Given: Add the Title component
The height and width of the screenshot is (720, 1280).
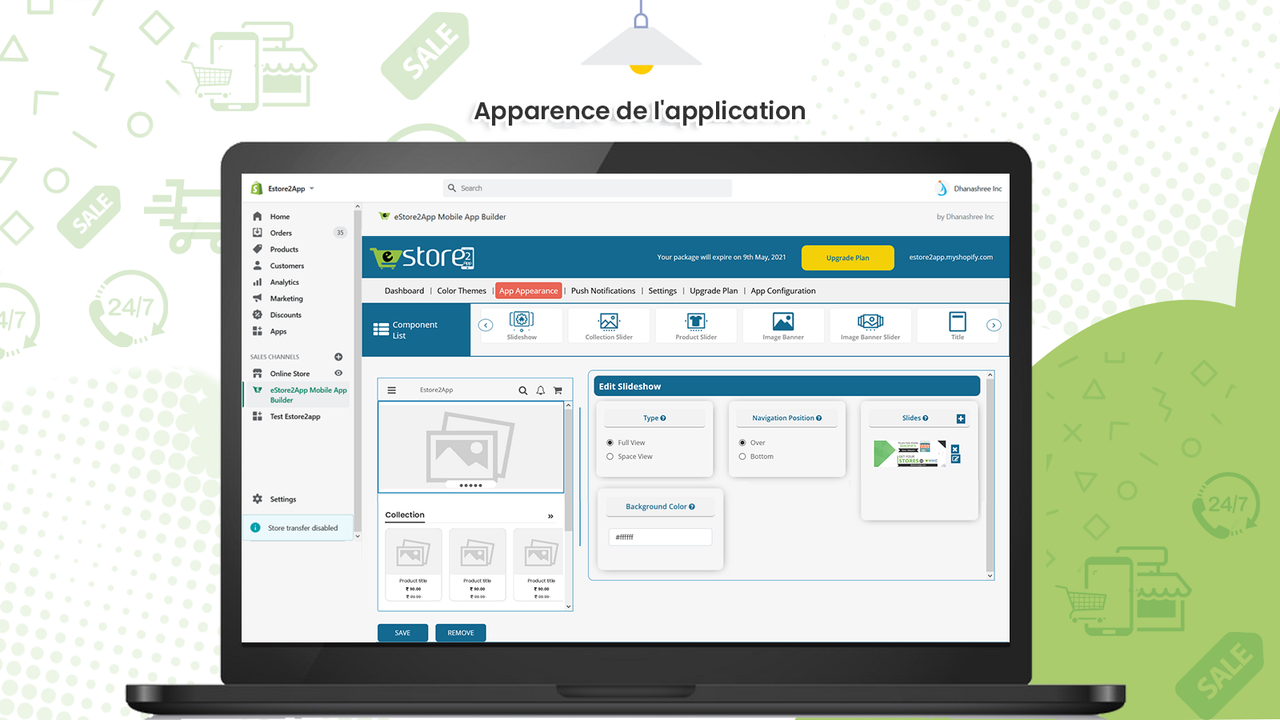Looking at the screenshot, I should tap(957, 326).
